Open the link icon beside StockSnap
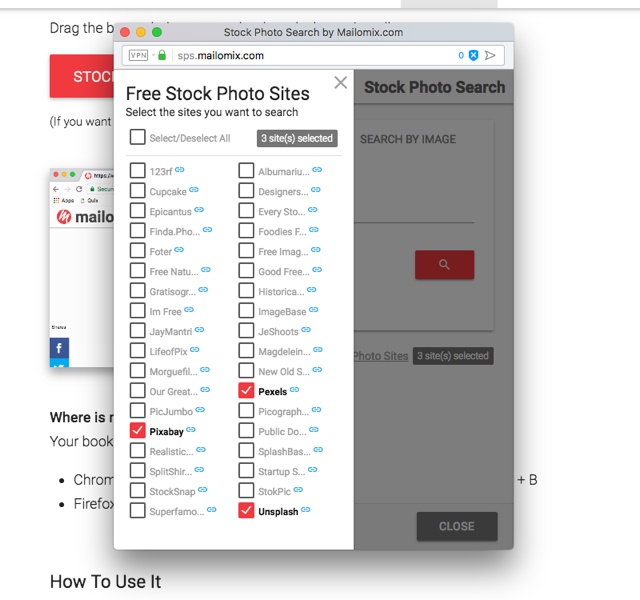 click(202, 490)
